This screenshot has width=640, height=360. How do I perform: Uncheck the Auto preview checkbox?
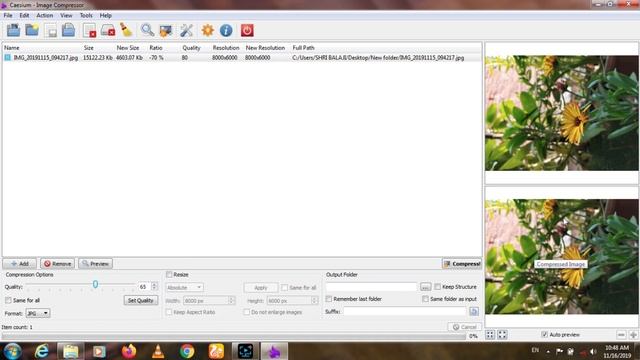(544, 335)
